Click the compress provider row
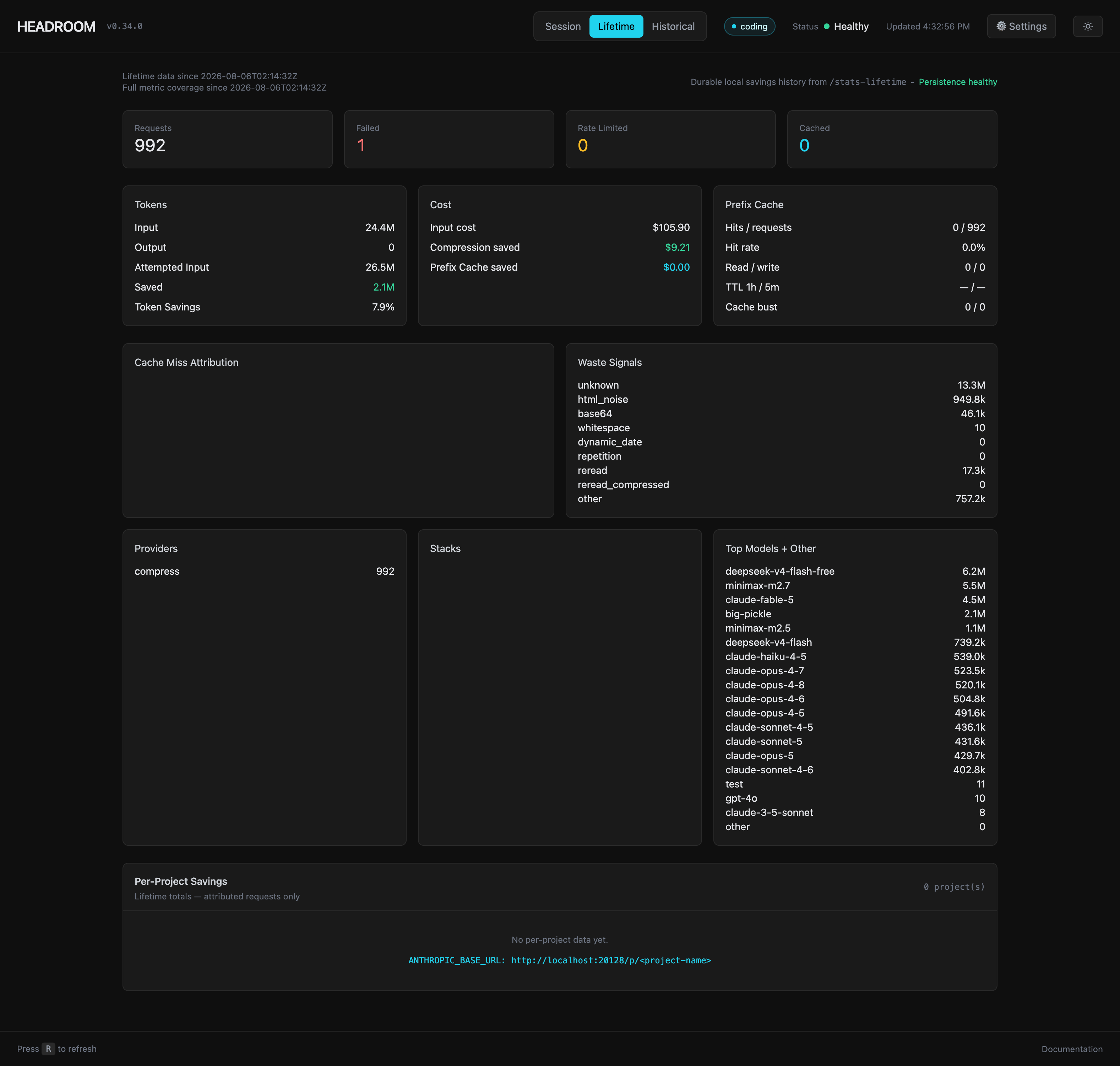This screenshot has height=1066, width=1120. click(x=264, y=571)
